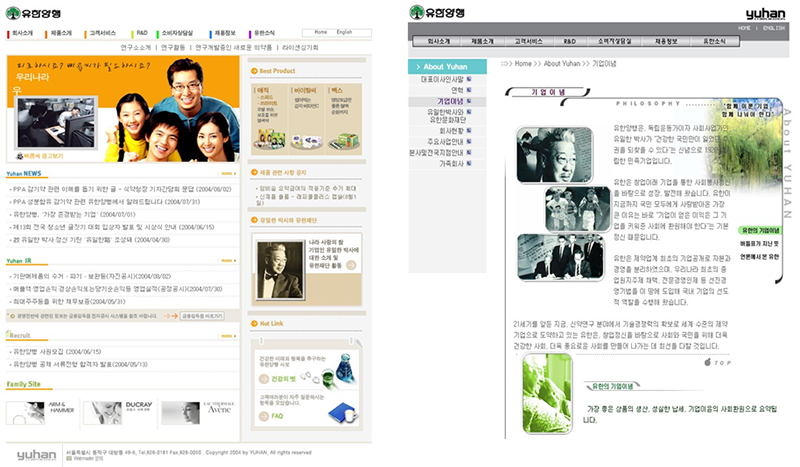Click About Yuhan in the breadcrumb trail
Viewport: 800px width, 467px height.
pos(562,64)
